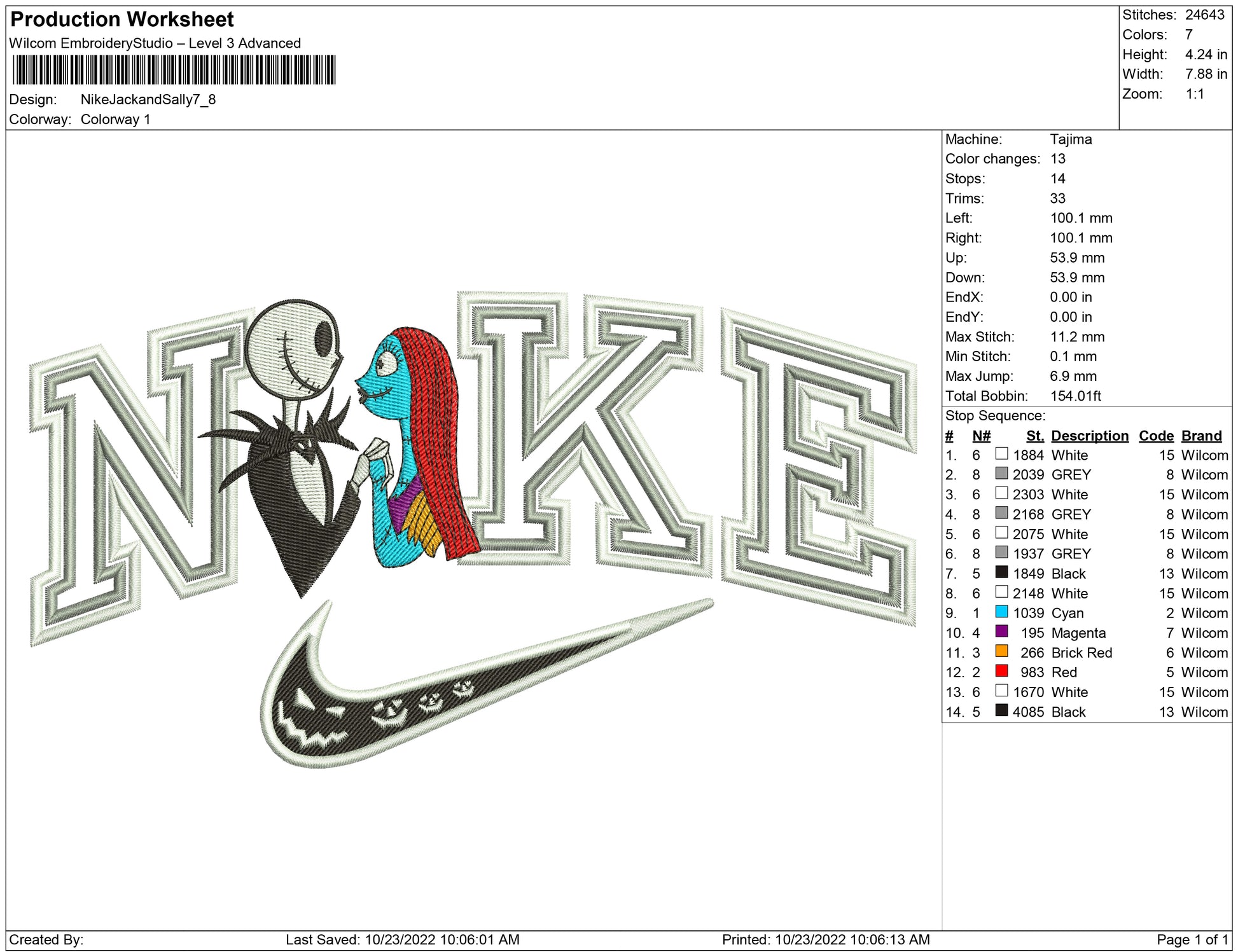The width and height of the screenshot is (1238, 952).
Task: Click the St. column header
Action: tap(1034, 436)
